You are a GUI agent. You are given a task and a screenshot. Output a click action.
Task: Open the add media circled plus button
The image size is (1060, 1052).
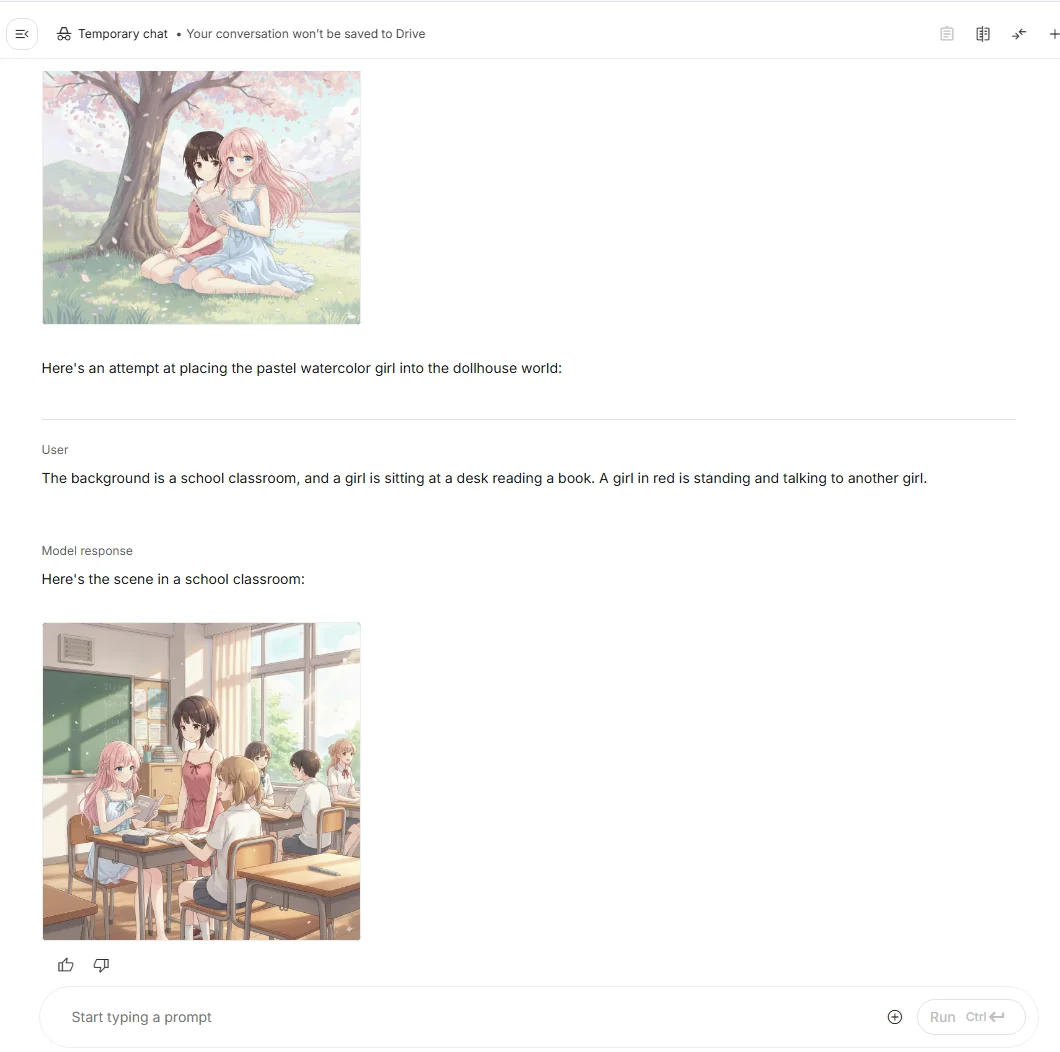(894, 1017)
